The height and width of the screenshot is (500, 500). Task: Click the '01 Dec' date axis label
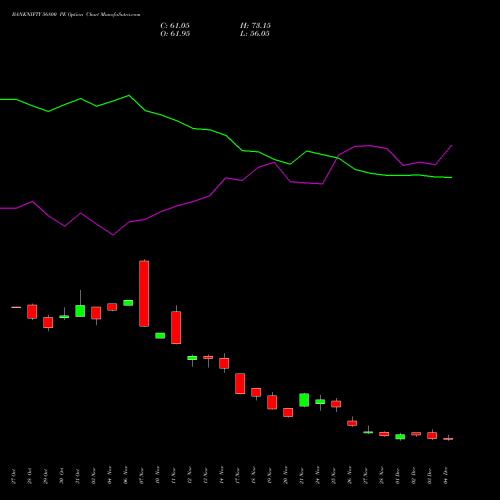coord(398,476)
